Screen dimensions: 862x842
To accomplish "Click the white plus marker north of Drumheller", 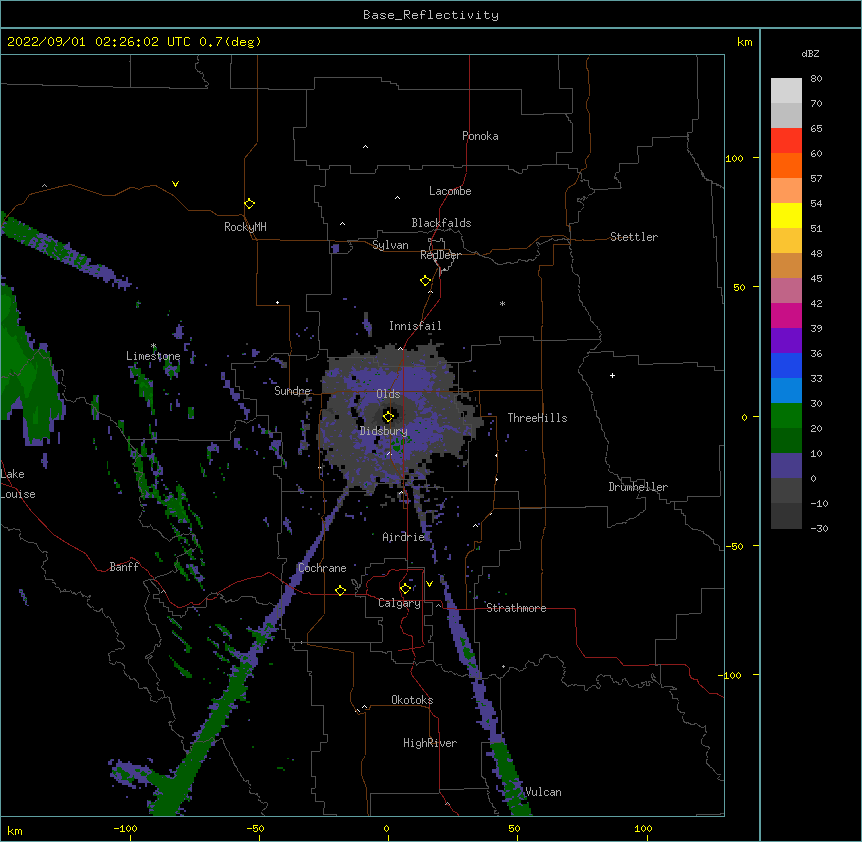I will [x=612, y=375].
